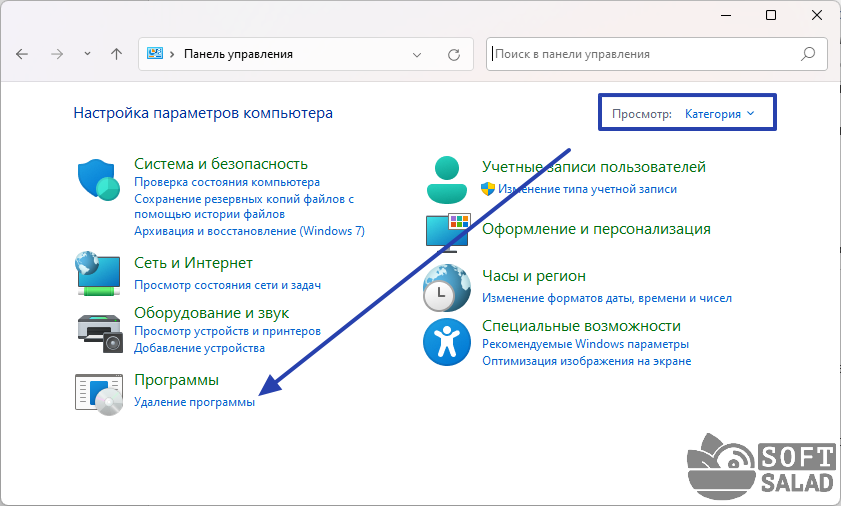Open Удаление программы link
The width and height of the screenshot is (841, 506).
tap(195, 402)
